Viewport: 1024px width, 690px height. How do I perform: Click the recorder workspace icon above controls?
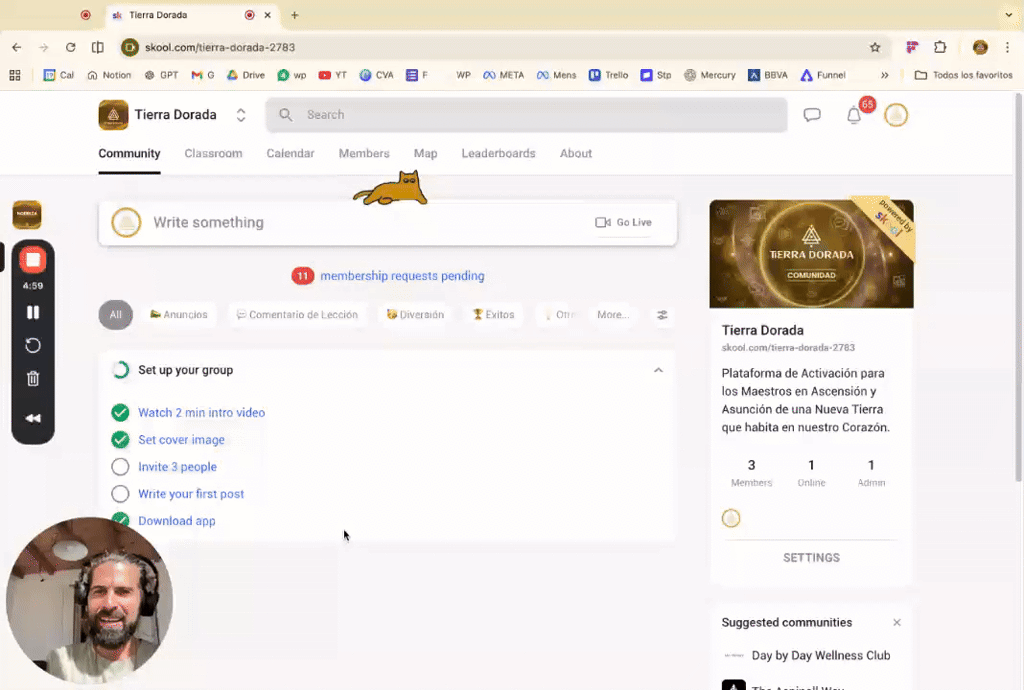[x=27, y=215]
